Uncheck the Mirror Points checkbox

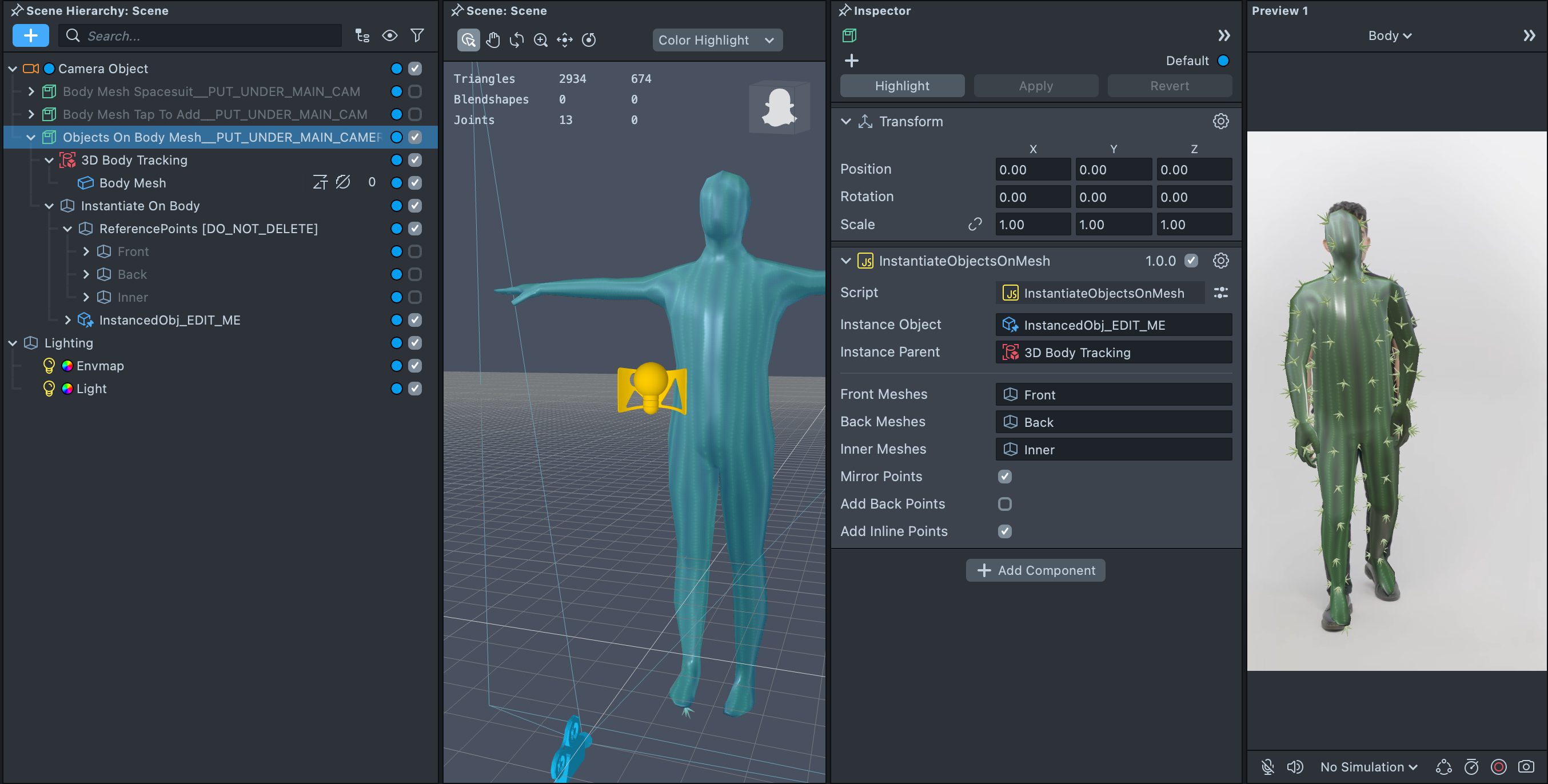tap(1004, 477)
